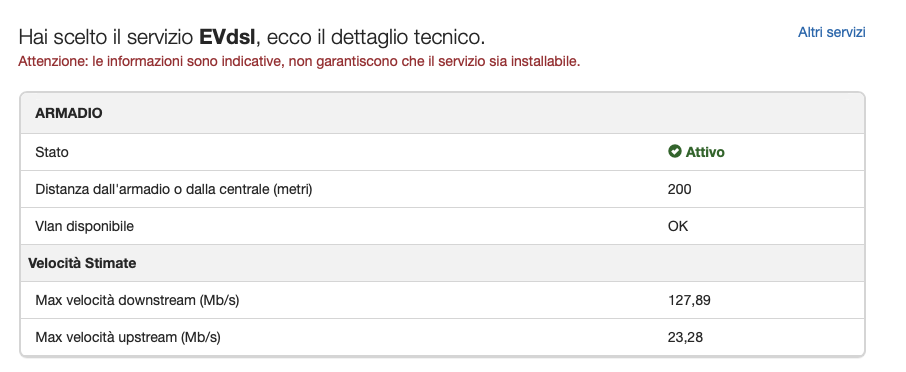Click the red Attenzione warning text
Image resolution: width=906 pixels, height=372 pixels.
pyautogui.click(x=299, y=61)
